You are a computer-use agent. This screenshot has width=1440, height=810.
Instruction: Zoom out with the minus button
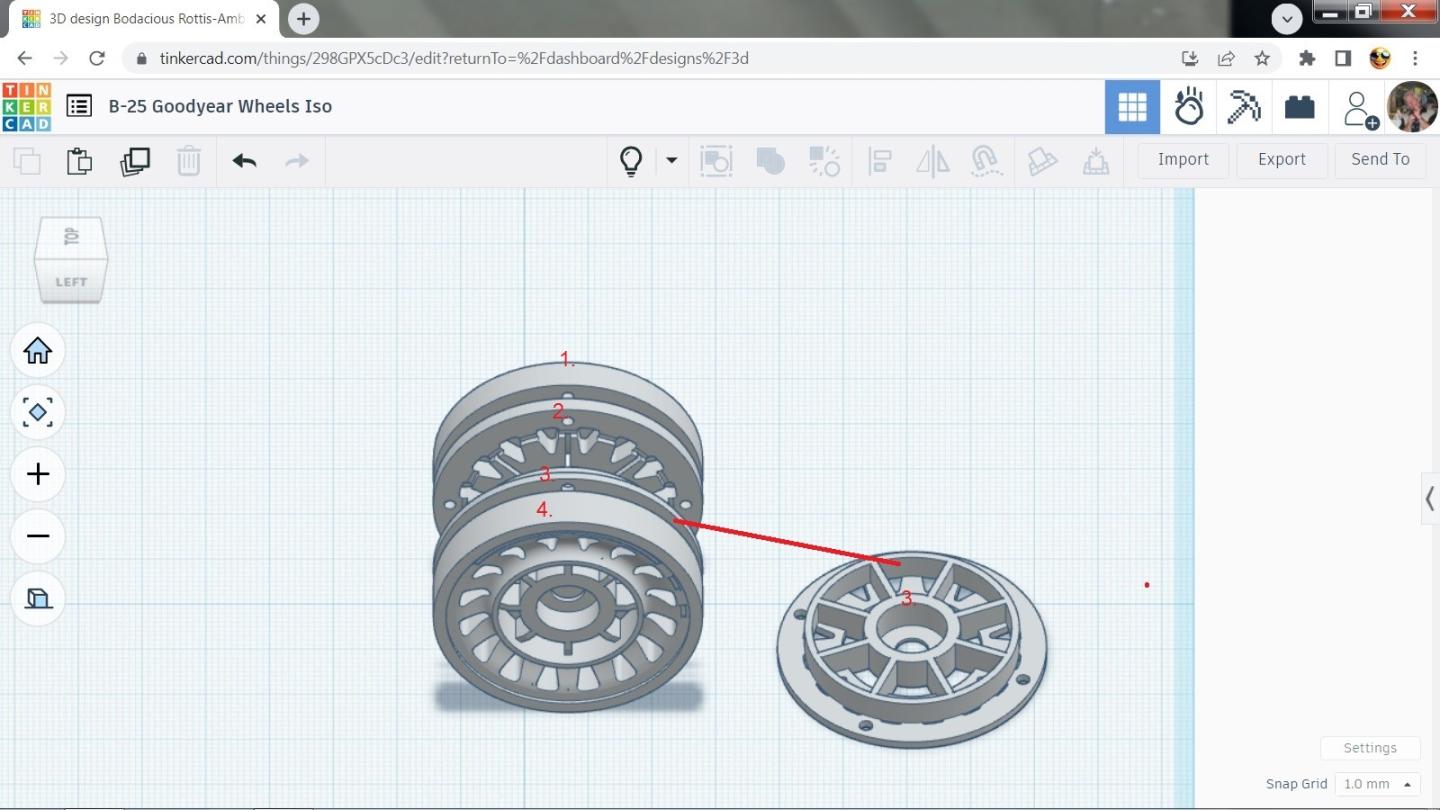click(38, 536)
